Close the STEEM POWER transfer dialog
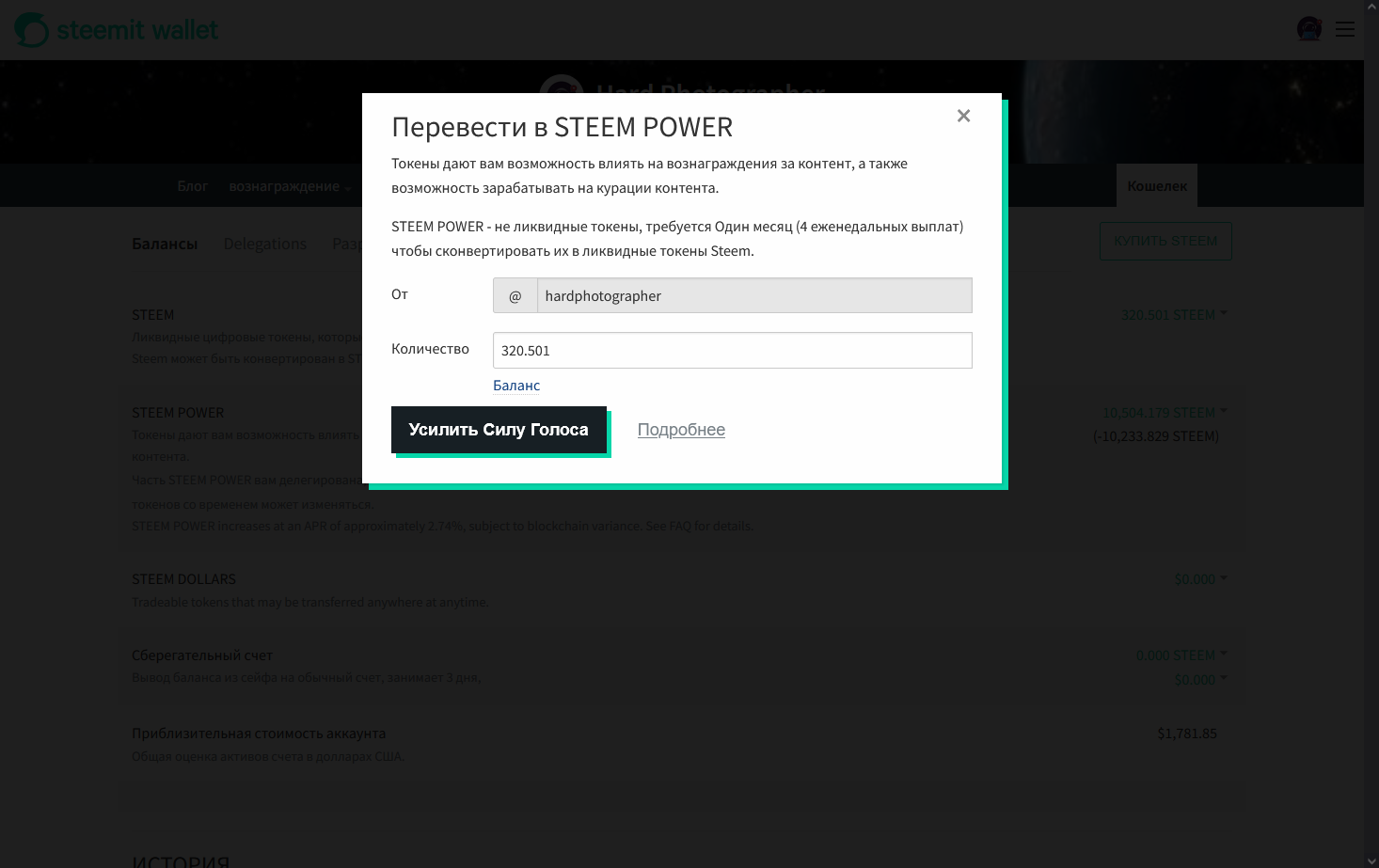The image size is (1379, 868). coord(963,116)
